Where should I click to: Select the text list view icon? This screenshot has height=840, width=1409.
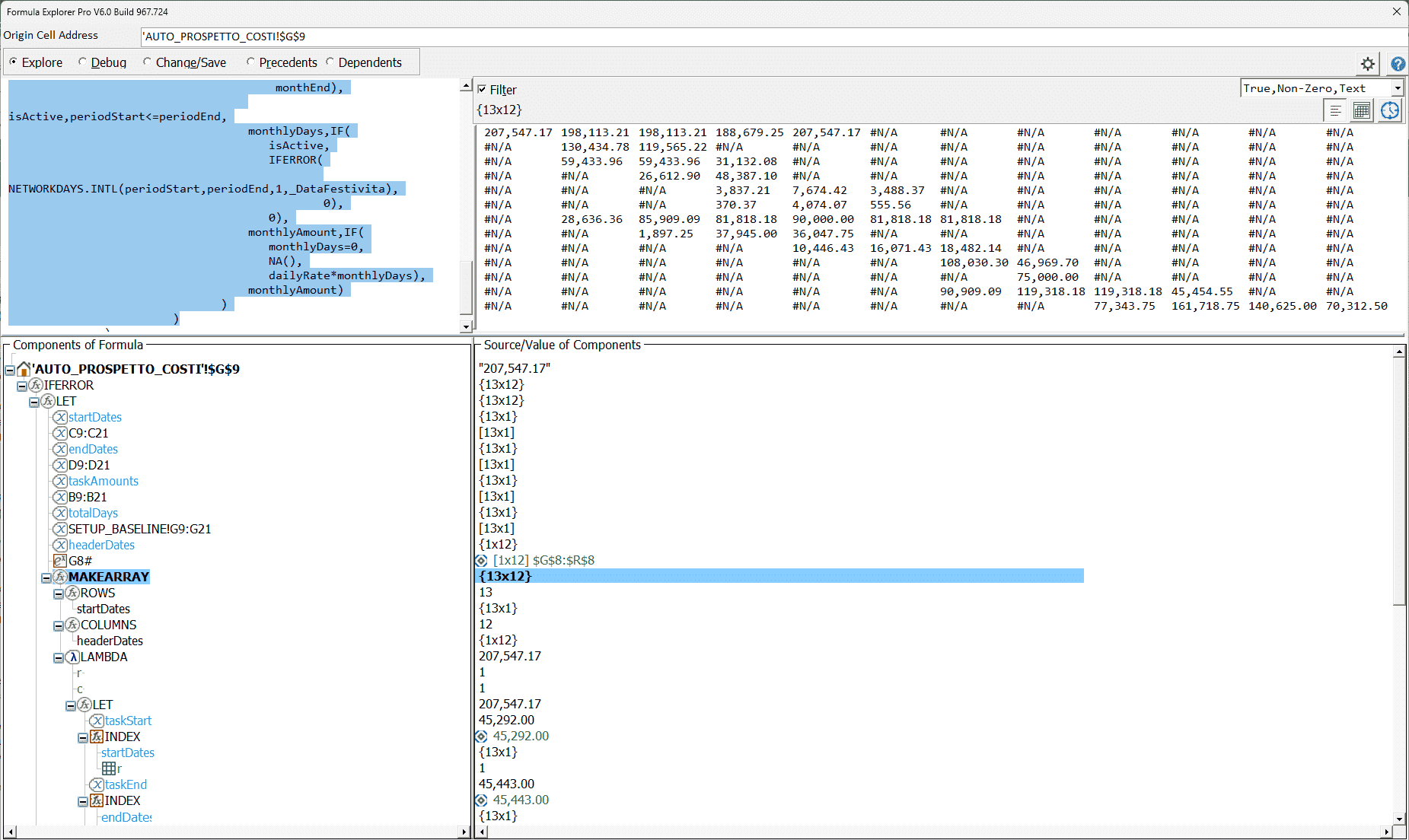coord(1335,111)
